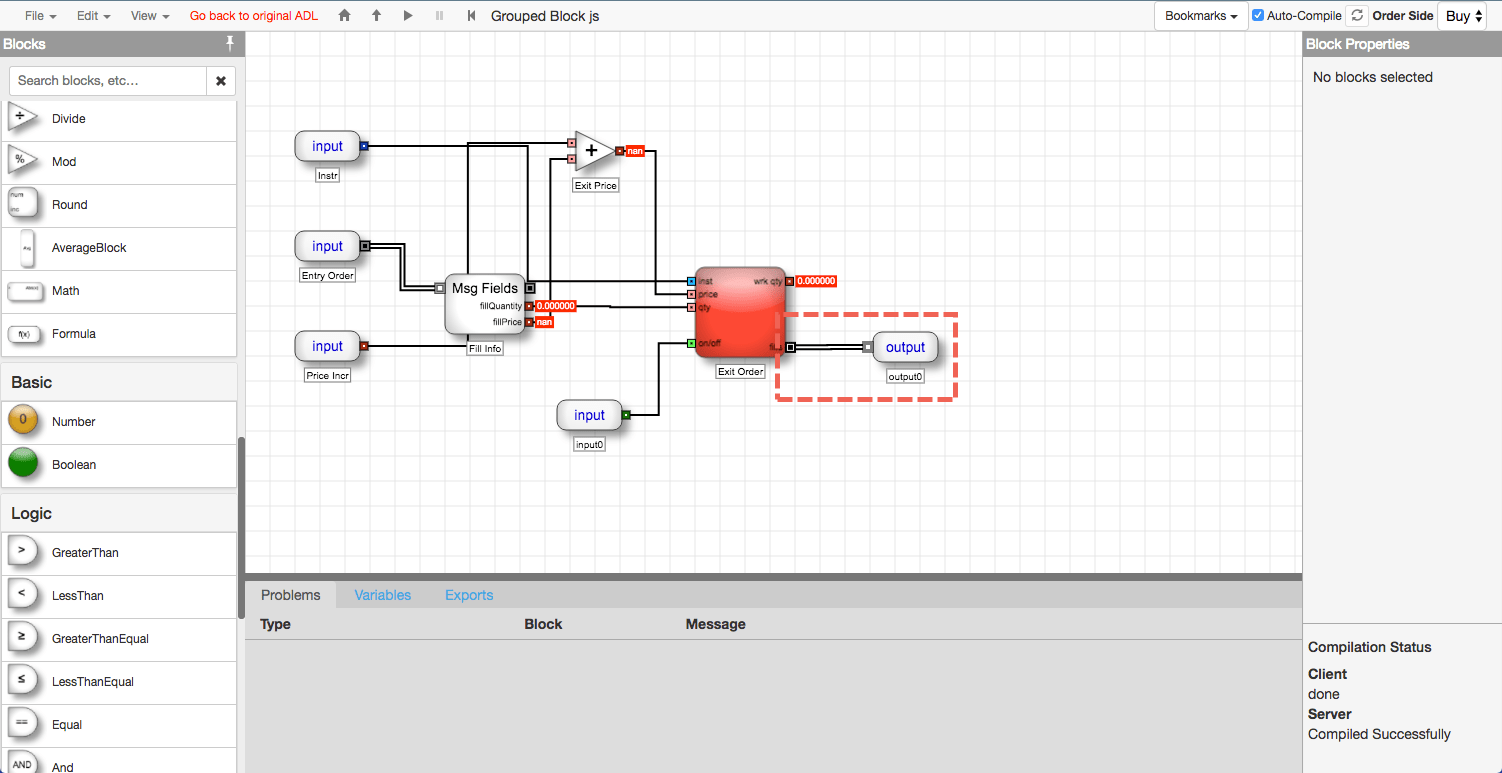Image resolution: width=1502 pixels, height=773 pixels.
Task: Click the Fill Info label
Action: tap(485, 349)
